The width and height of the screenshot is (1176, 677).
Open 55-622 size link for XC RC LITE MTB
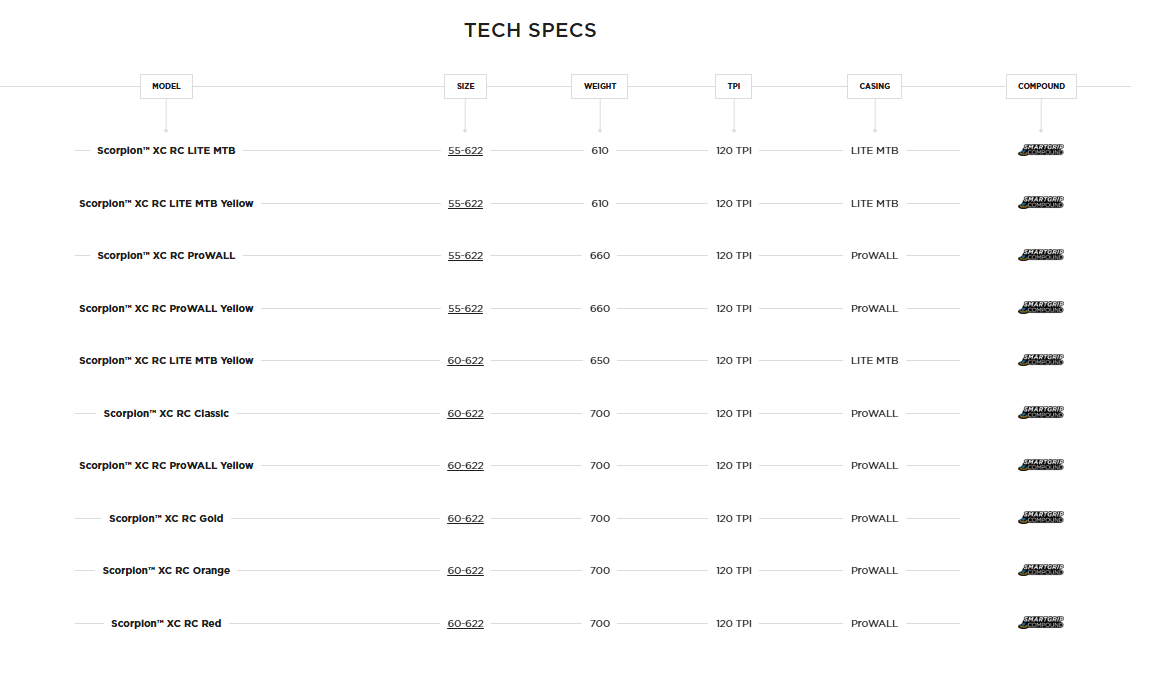pyautogui.click(x=465, y=151)
